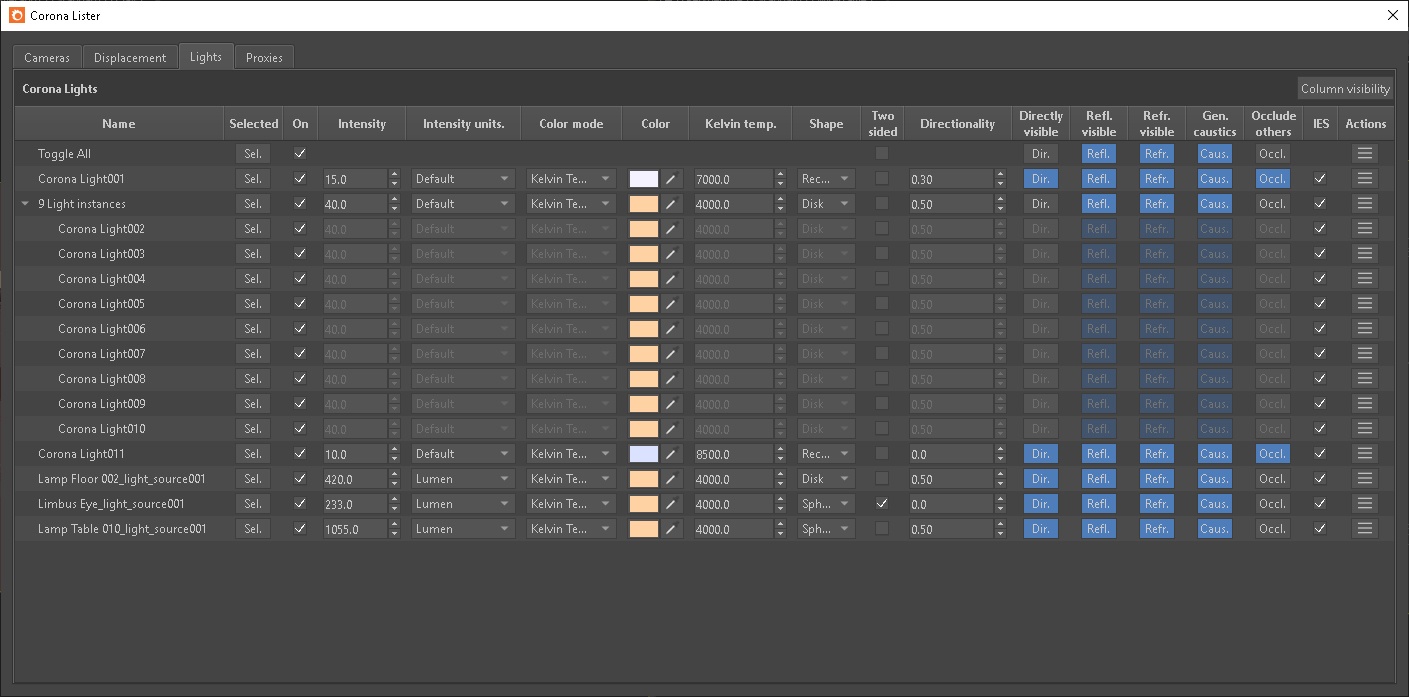Image resolution: width=1409 pixels, height=697 pixels.
Task: Open Intensity units dropdown for Corona Light001
Action: (x=463, y=179)
